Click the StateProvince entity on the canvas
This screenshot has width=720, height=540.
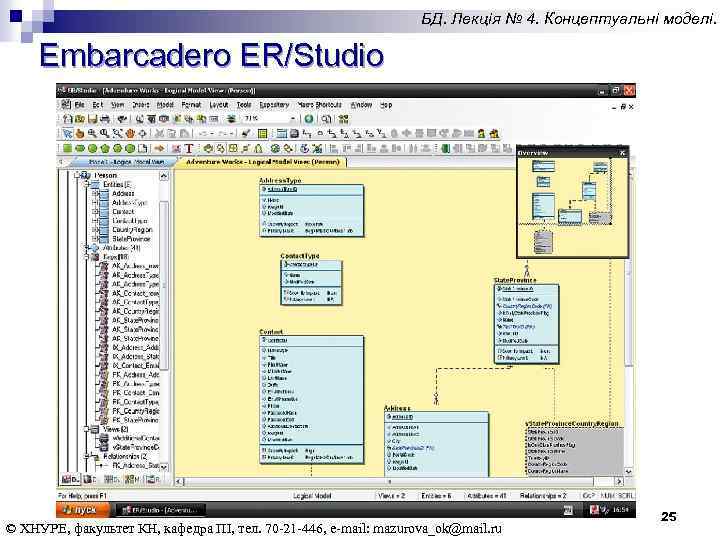tap(527, 324)
